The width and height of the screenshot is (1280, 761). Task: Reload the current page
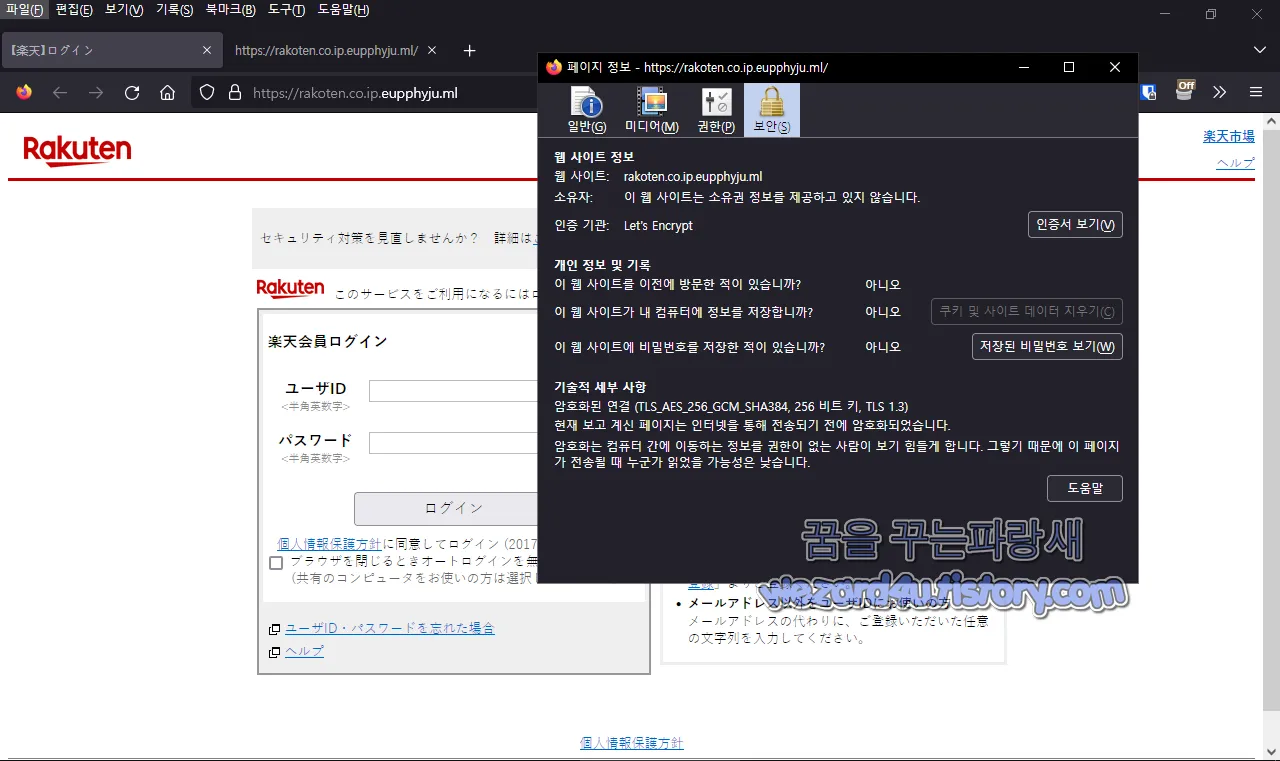pyautogui.click(x=132, y=92)
